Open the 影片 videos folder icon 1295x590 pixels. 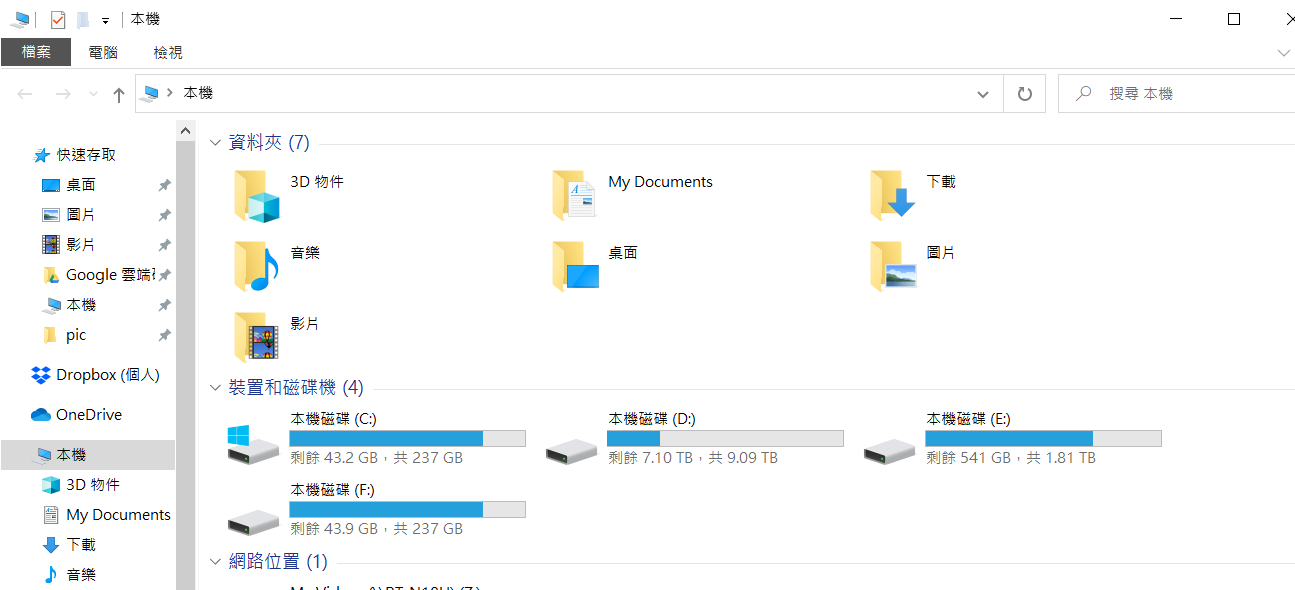(x=256, y=337)
